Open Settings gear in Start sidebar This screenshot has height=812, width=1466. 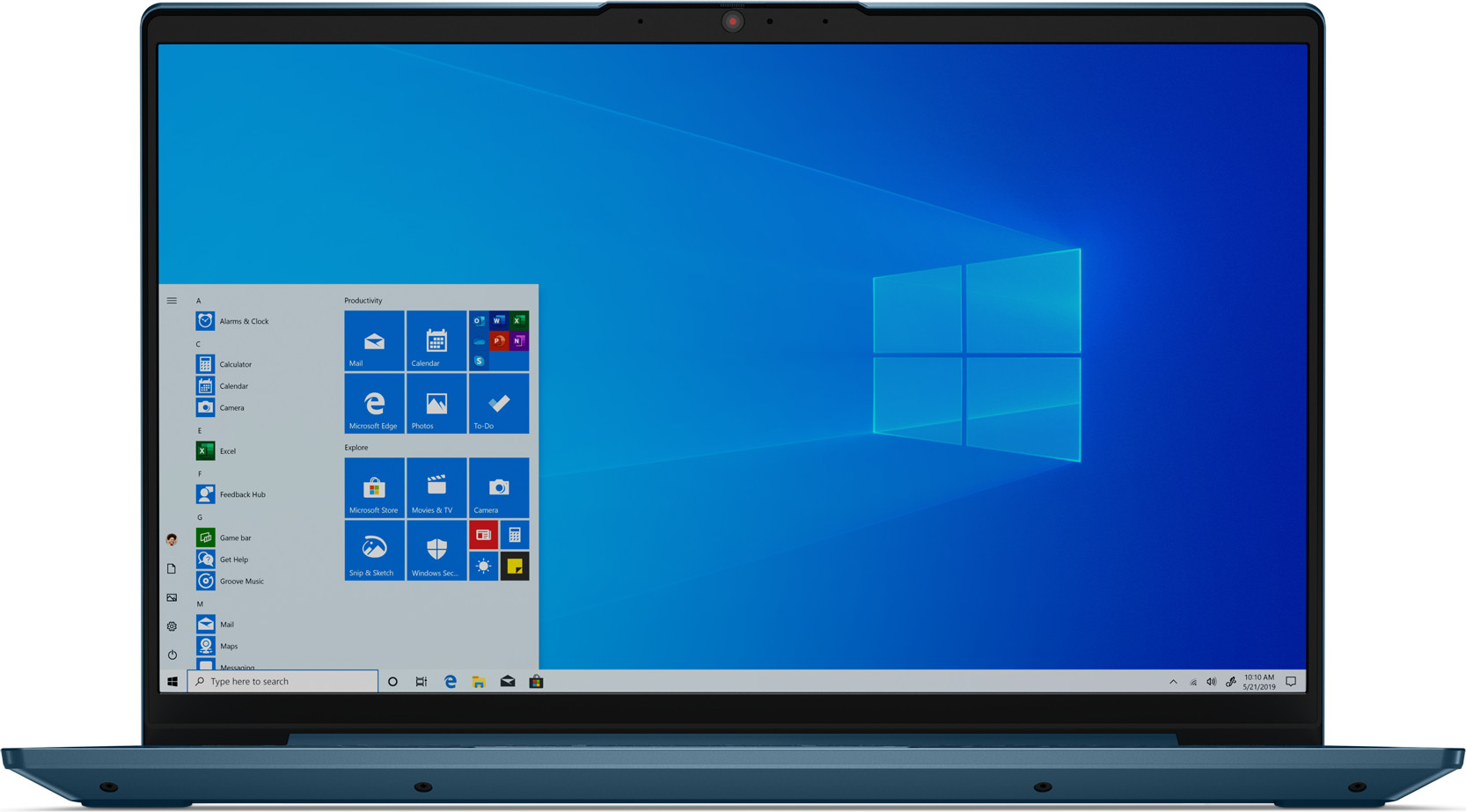click(x=172, y=626)
